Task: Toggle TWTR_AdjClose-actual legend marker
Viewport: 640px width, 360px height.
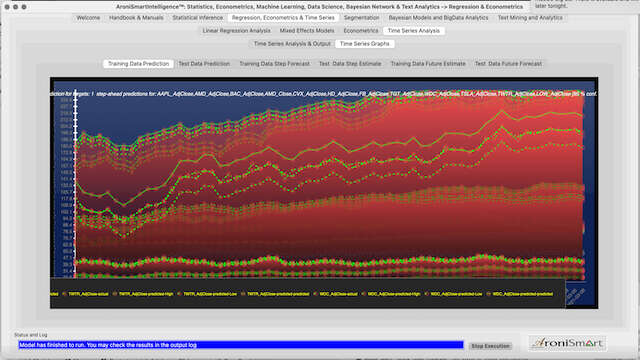Action: click(x=64, y=294)
